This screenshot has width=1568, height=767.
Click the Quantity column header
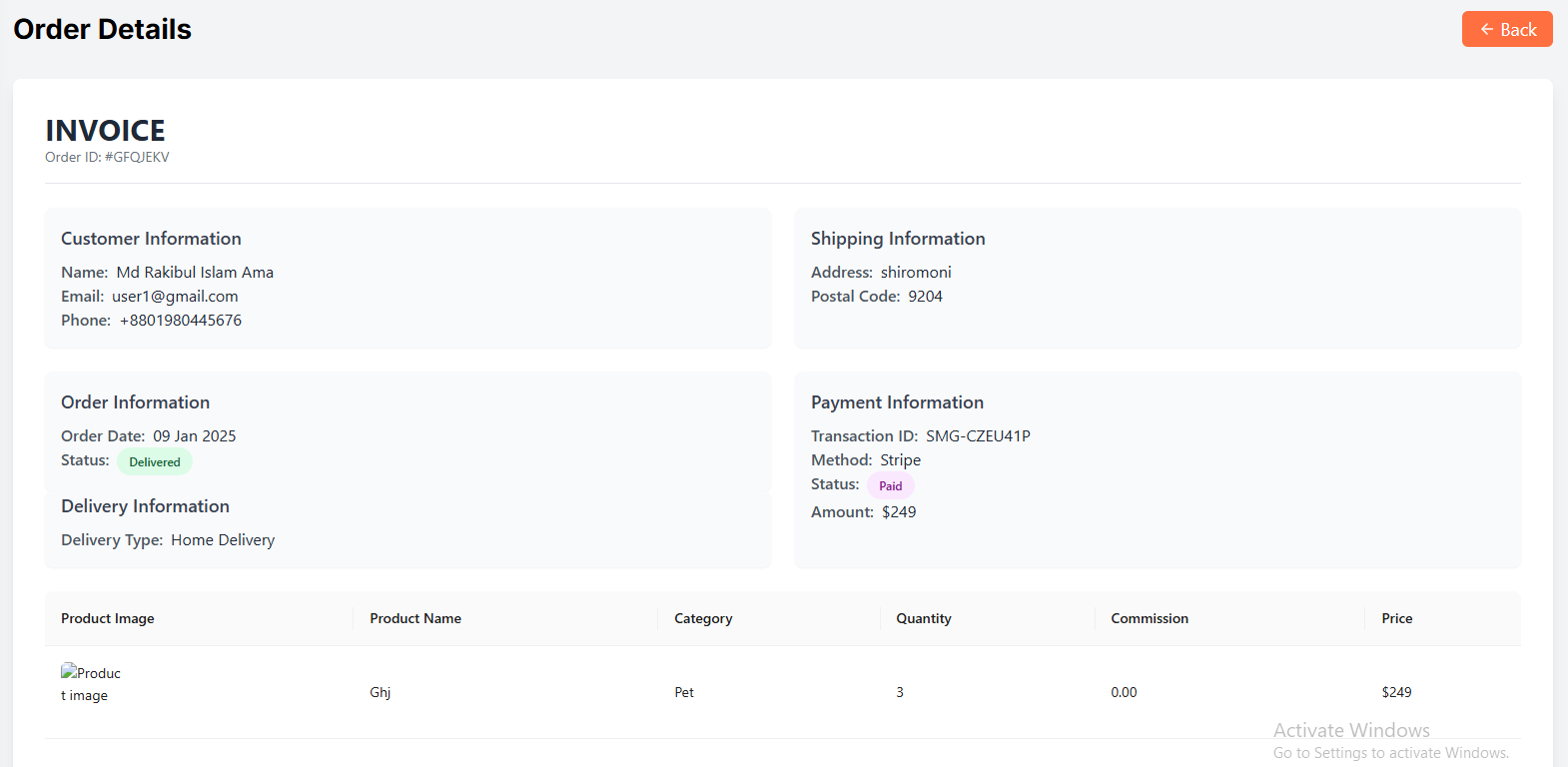[924, 618]
